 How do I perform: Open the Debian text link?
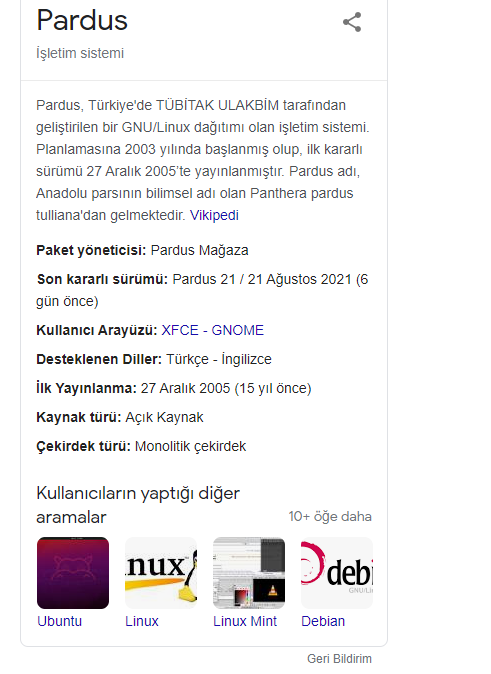coord(323,621)
